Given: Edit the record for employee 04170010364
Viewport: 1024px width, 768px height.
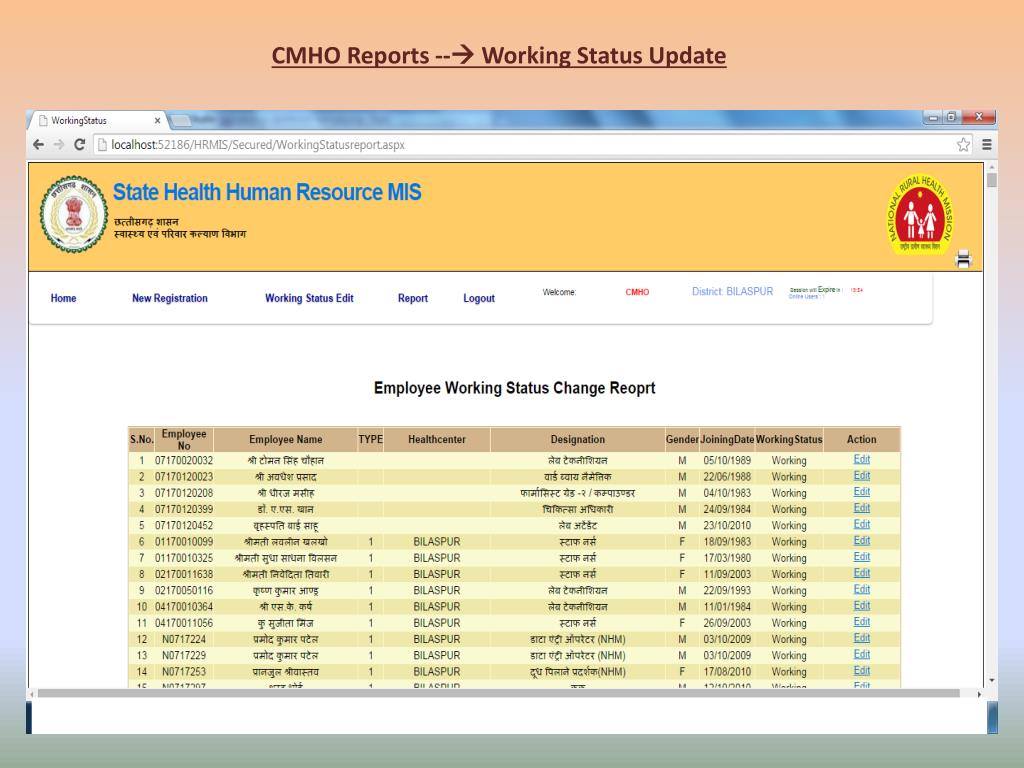Looking at the screenshot, I should click(861, 605).
